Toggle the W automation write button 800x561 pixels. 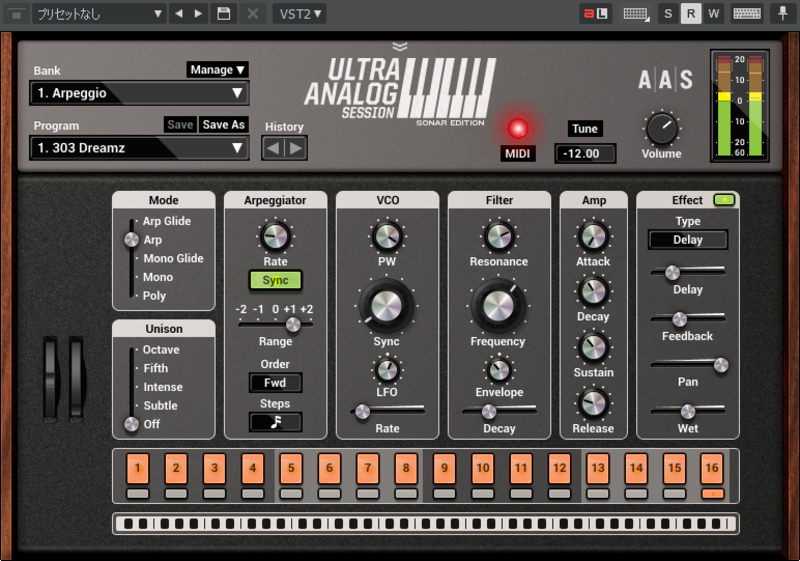tap(714, 14)
